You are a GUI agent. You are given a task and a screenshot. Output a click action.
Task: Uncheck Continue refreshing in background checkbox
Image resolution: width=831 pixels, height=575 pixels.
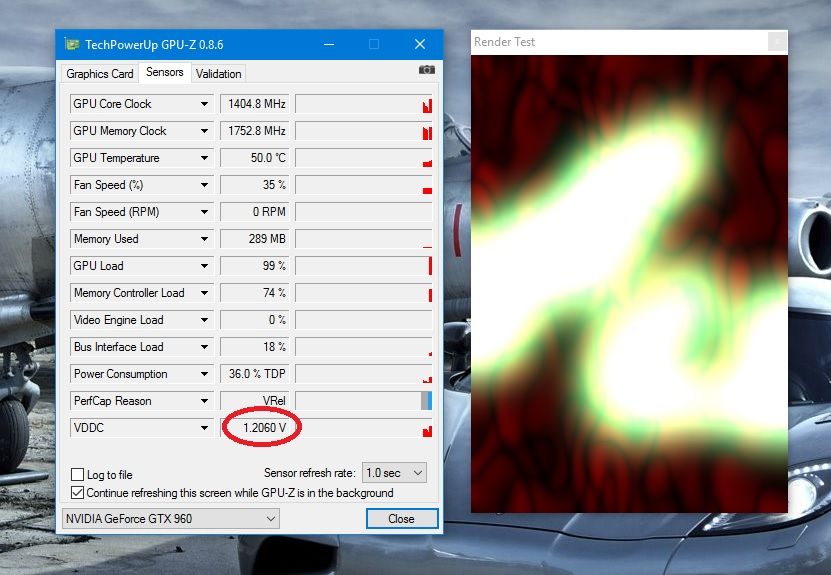77,492
